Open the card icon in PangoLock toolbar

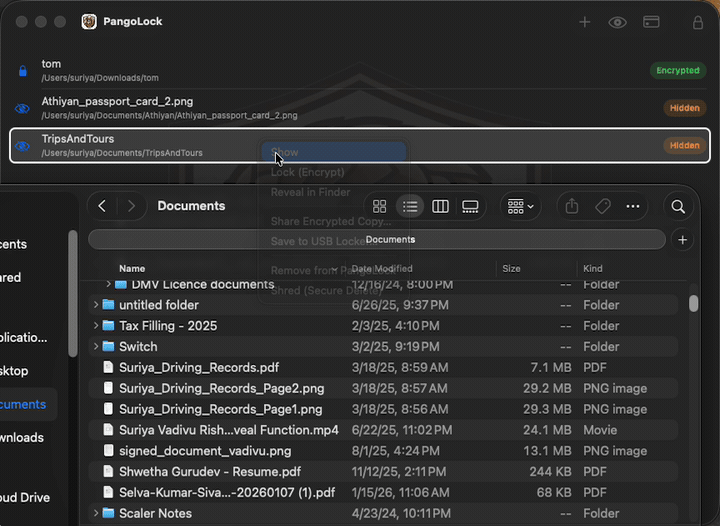(651, 22)
